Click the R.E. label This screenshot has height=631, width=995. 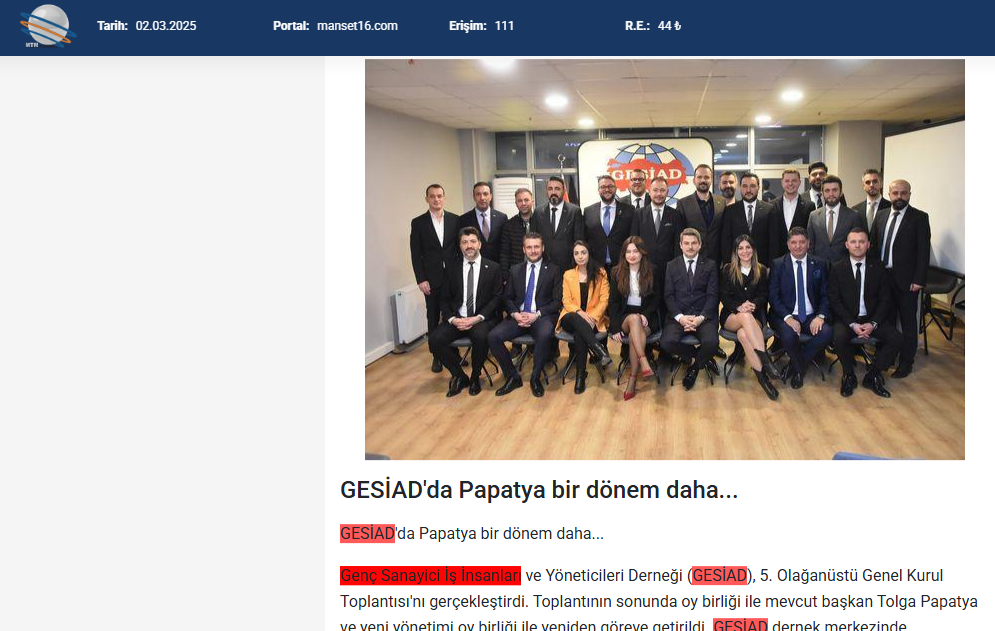click(x=637, y=26)
